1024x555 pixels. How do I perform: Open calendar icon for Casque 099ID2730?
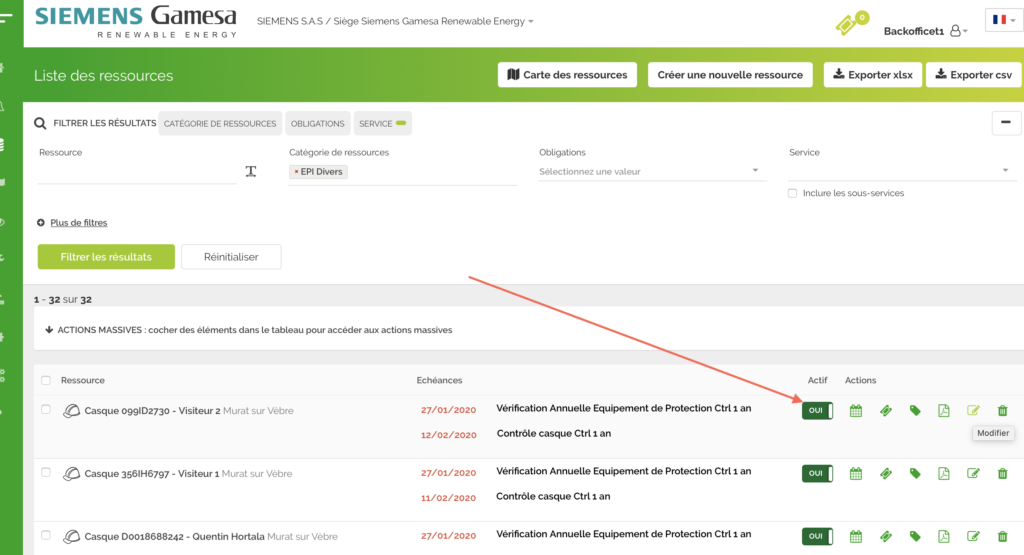[x=856, y=411]
